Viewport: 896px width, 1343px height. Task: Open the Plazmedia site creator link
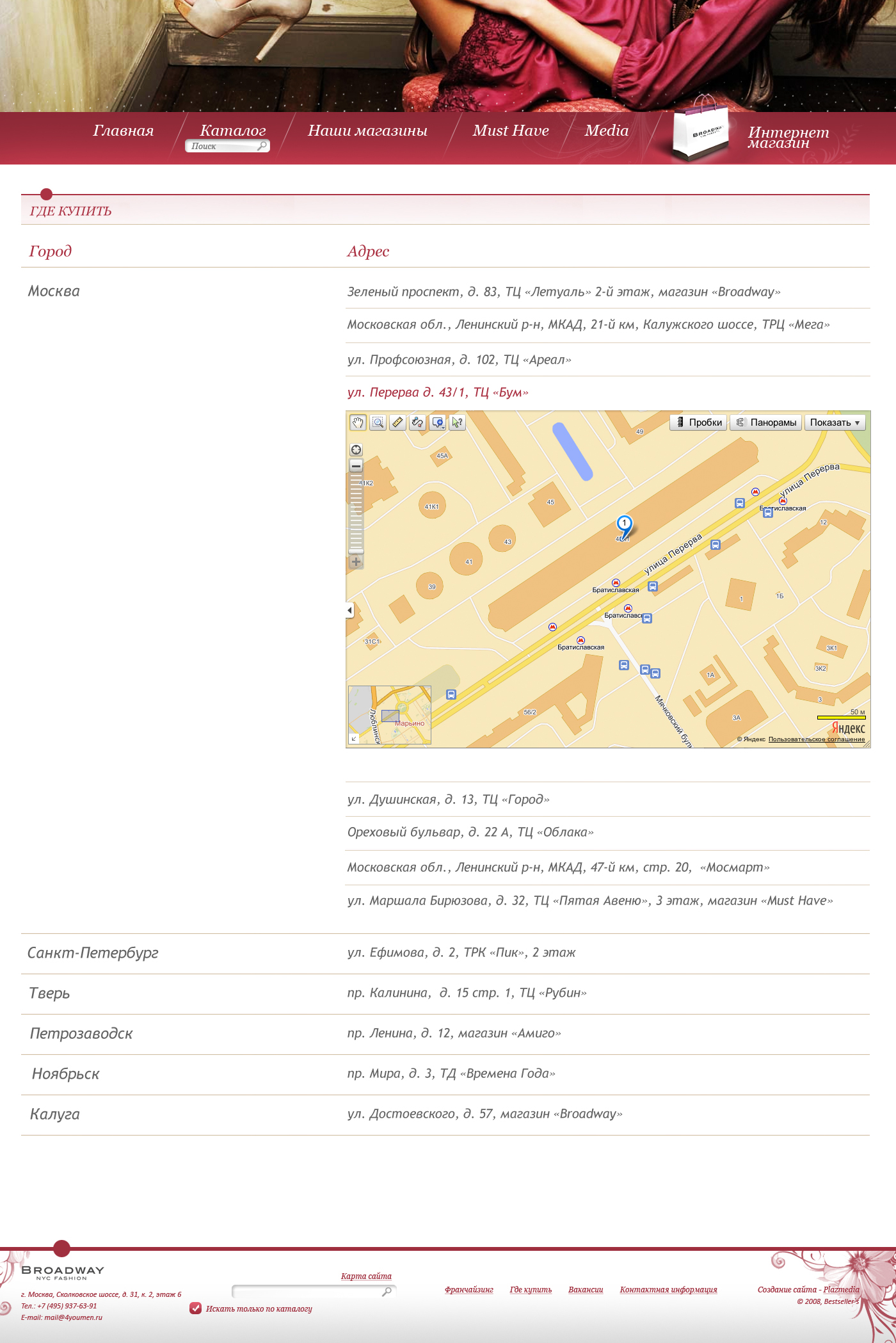point(841,1289)
